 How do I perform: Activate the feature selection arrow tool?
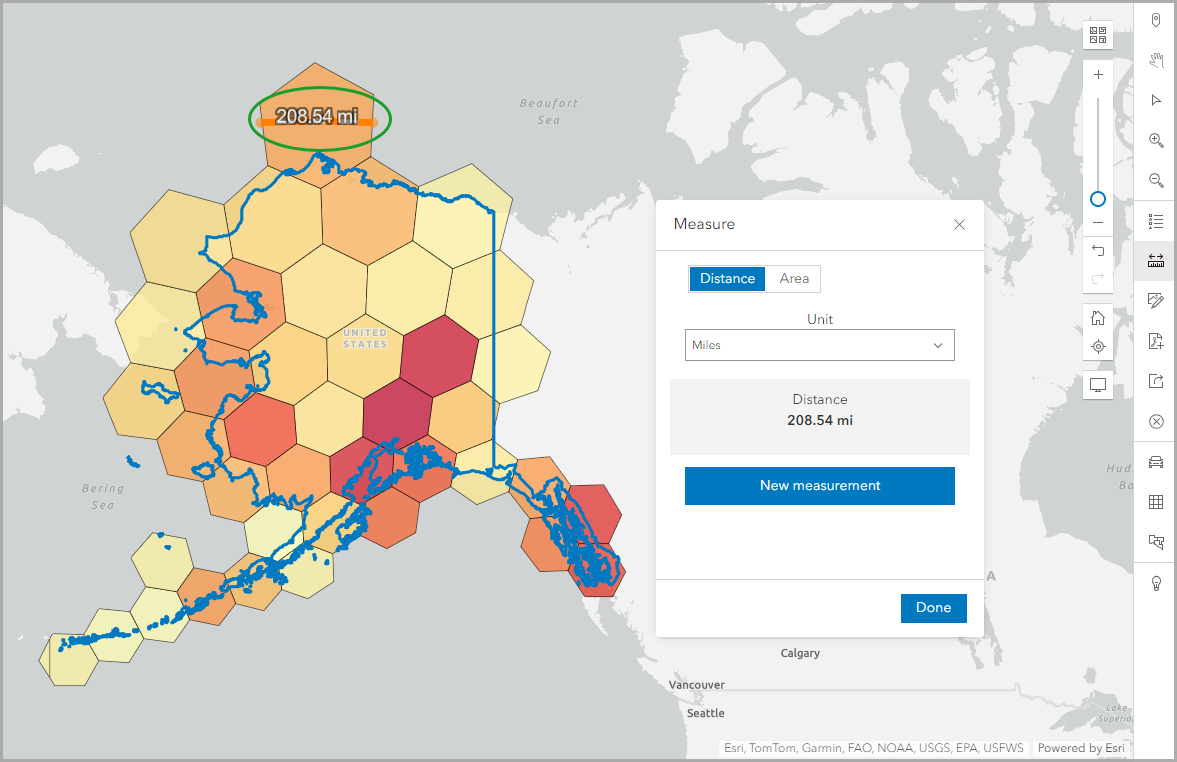tap(1156, 100)
